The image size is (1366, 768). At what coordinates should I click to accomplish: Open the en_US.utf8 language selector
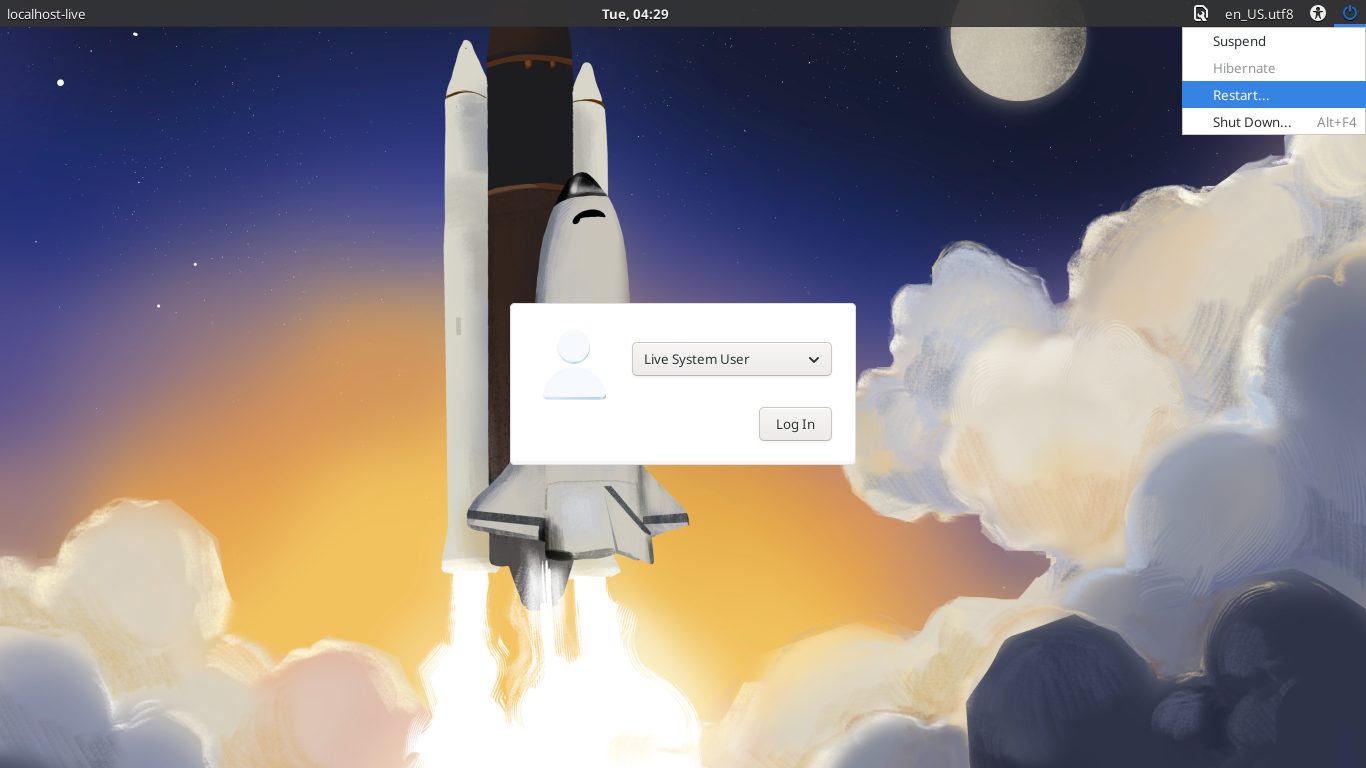coord(1259,14)
